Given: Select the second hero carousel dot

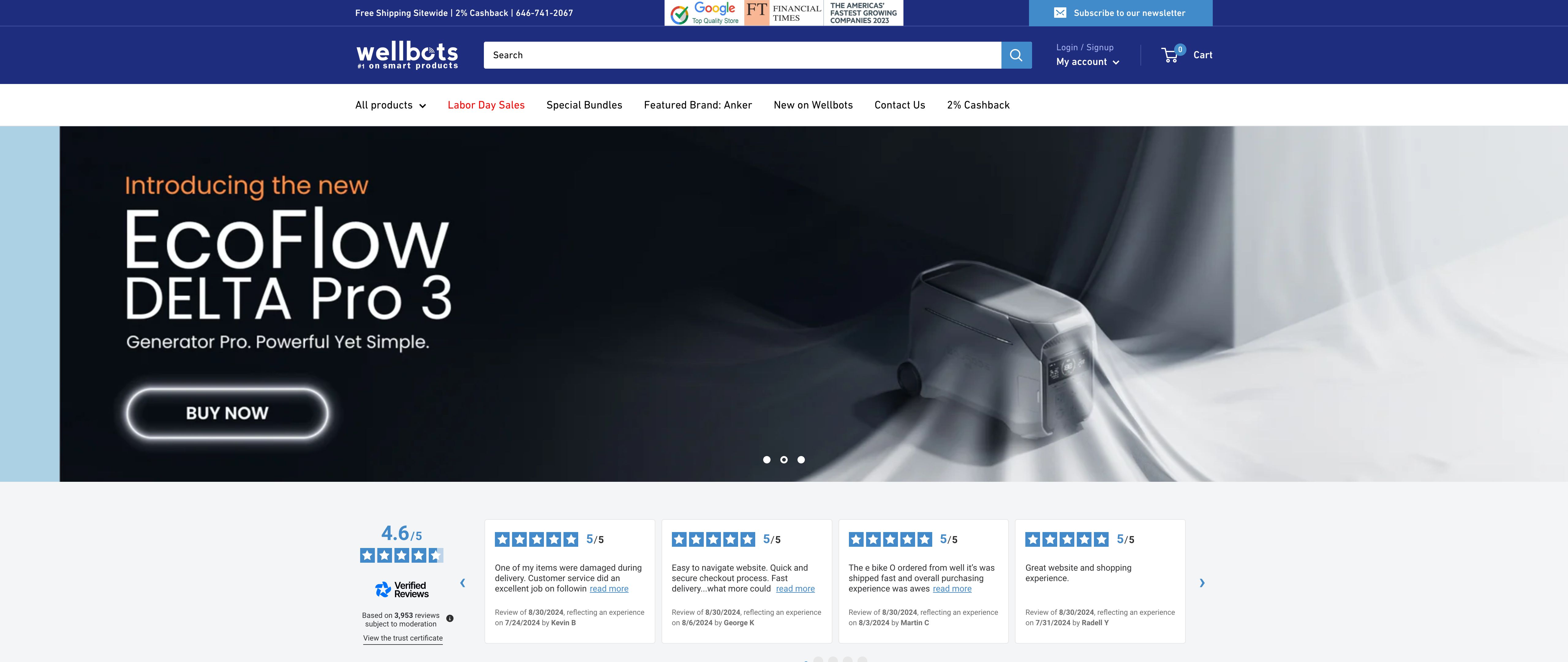Looking at the screenshot, I should [x=783, y=460].
